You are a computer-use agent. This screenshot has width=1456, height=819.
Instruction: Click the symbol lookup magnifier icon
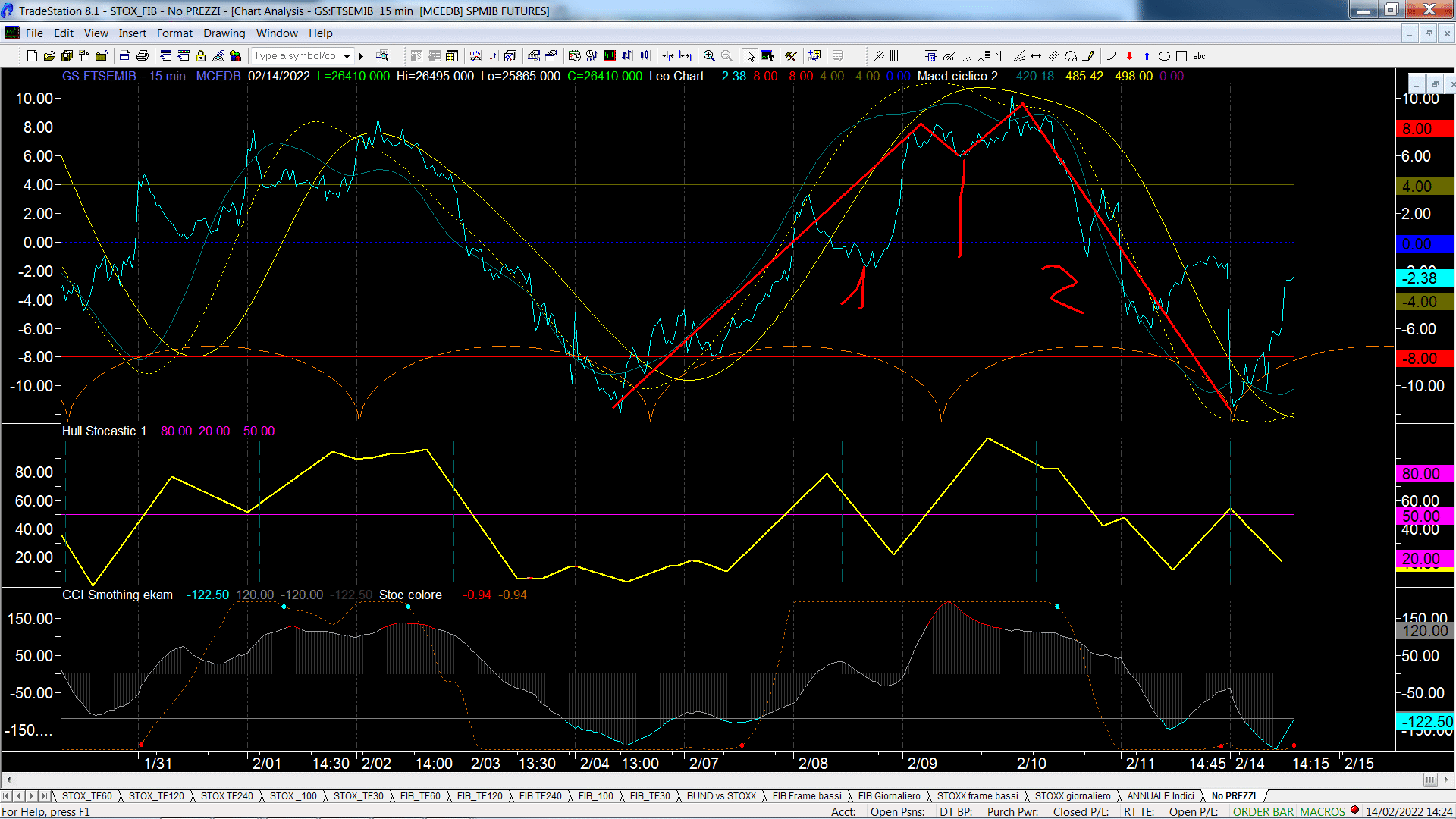[x=382, y=56]
